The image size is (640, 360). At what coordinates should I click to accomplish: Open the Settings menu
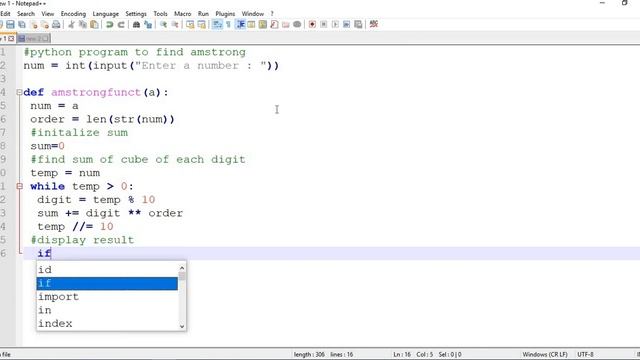[136, 13]
